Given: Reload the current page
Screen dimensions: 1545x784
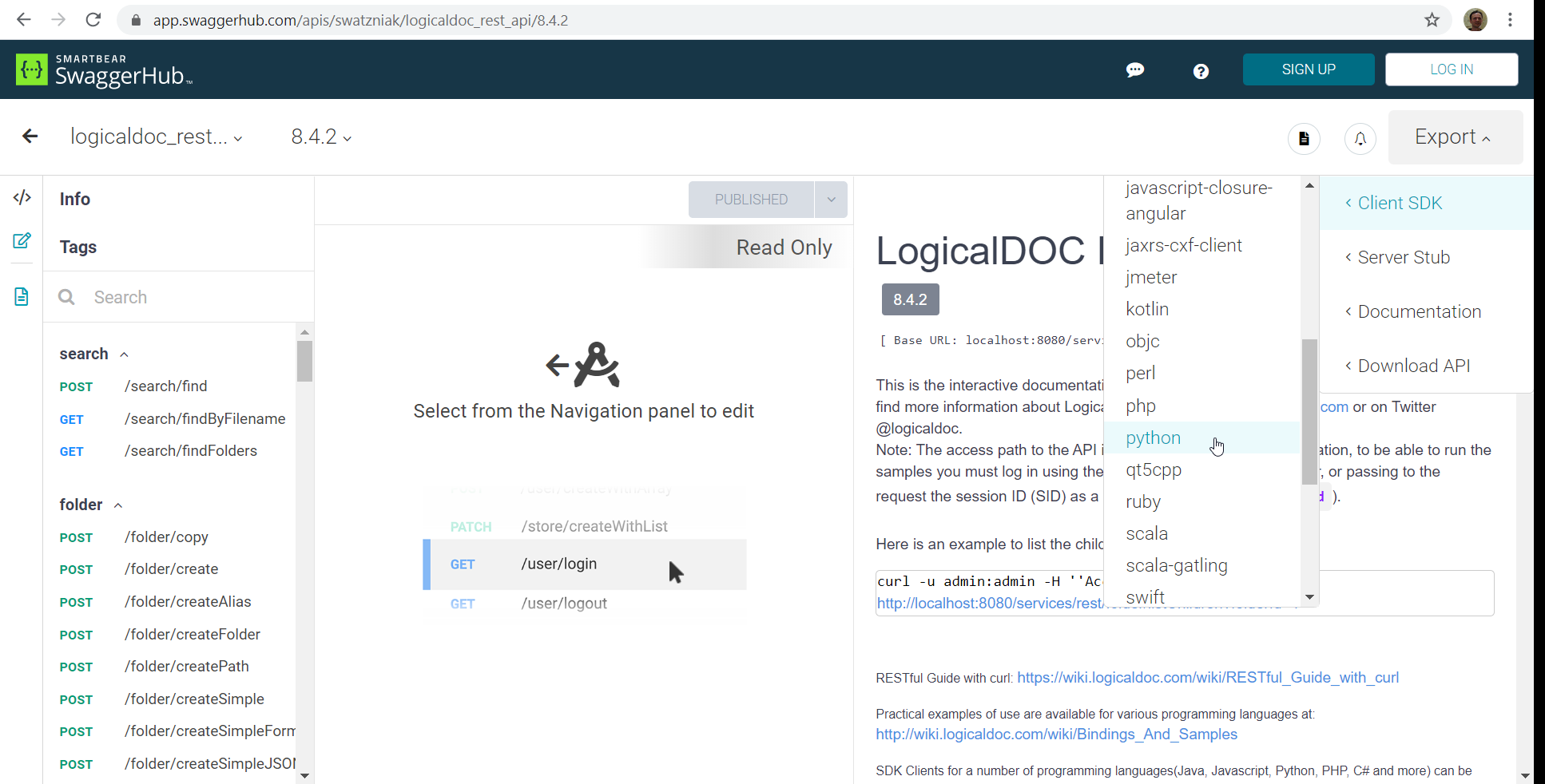Looking at the screenshot, I should pyautogui.click(x=93, y=20).
